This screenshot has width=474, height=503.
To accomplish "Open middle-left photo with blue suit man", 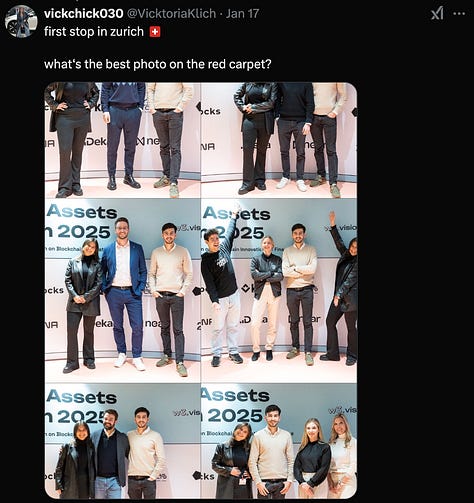I will click(123, 291).
